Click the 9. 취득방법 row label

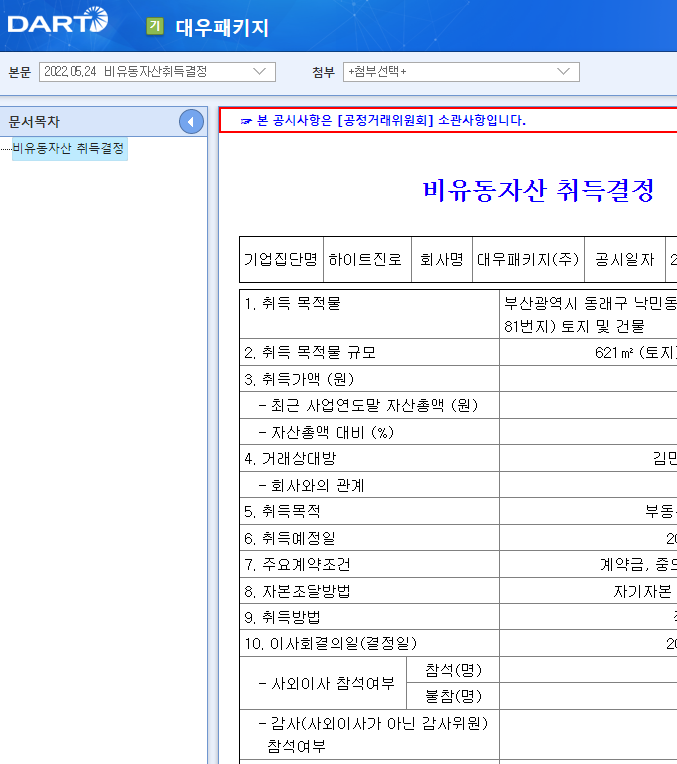click(x=282, y=618)
